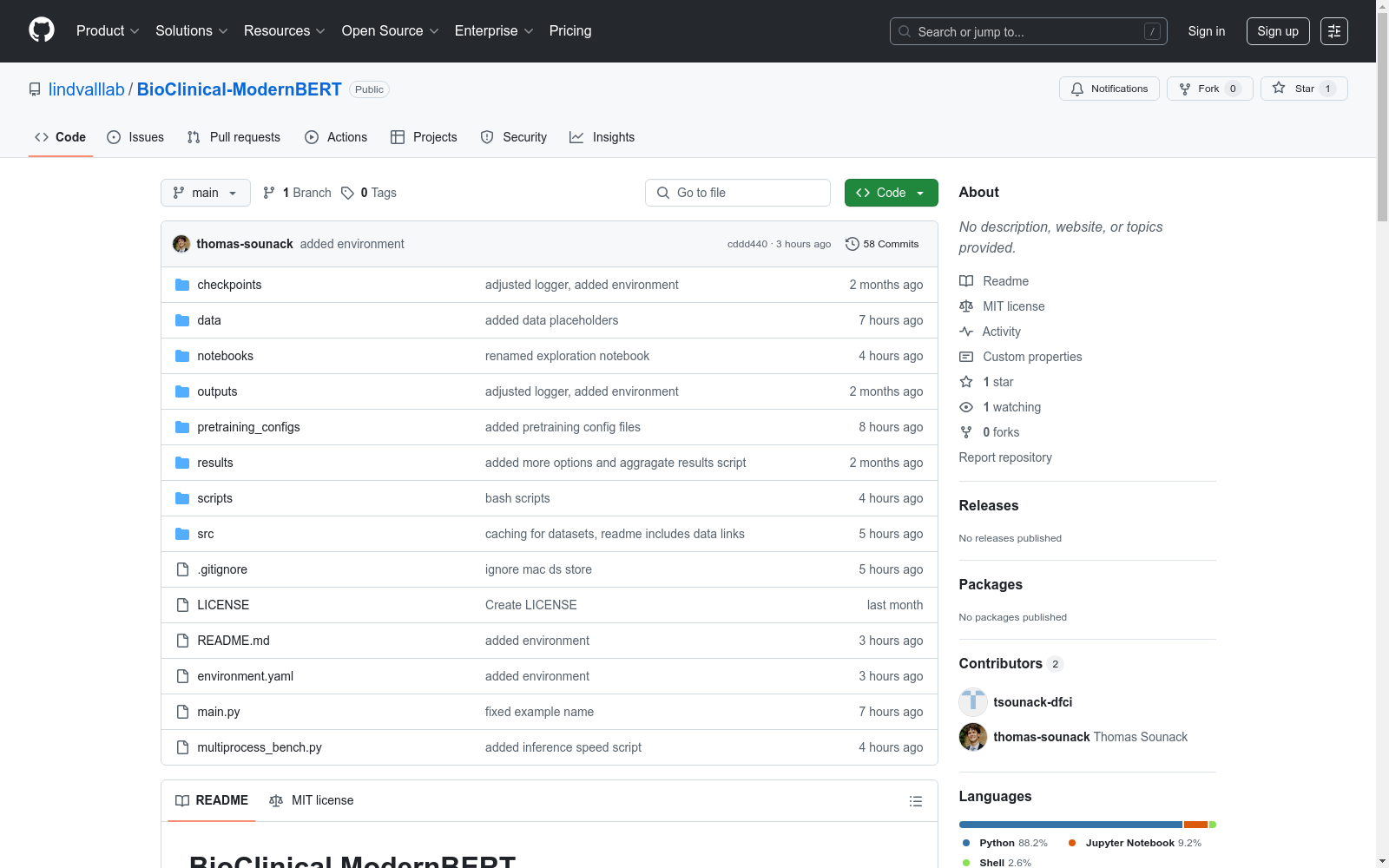
Task: Click the src folder icon
Action: click(182, 534)
